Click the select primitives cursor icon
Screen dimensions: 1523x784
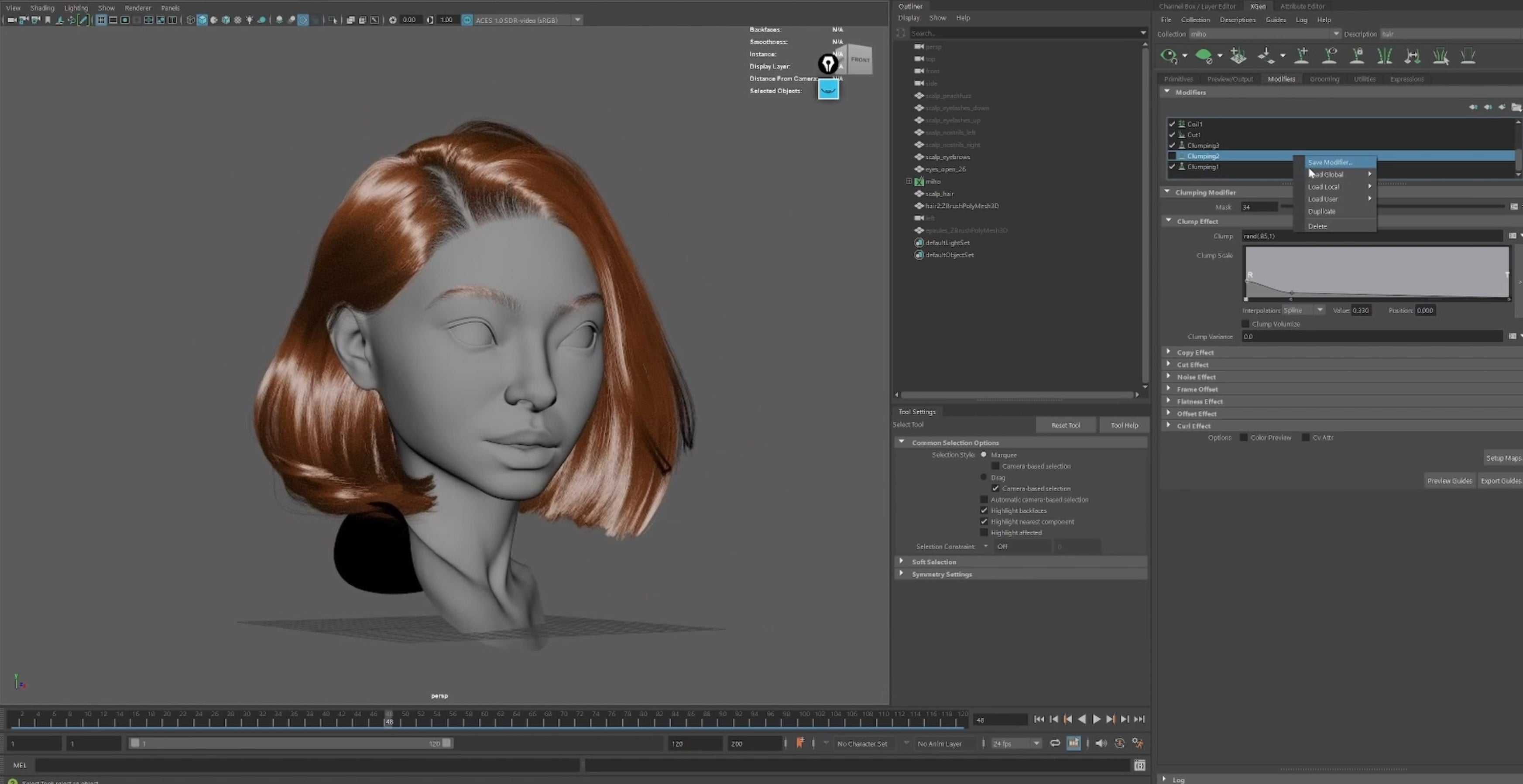pos(1441,56)
